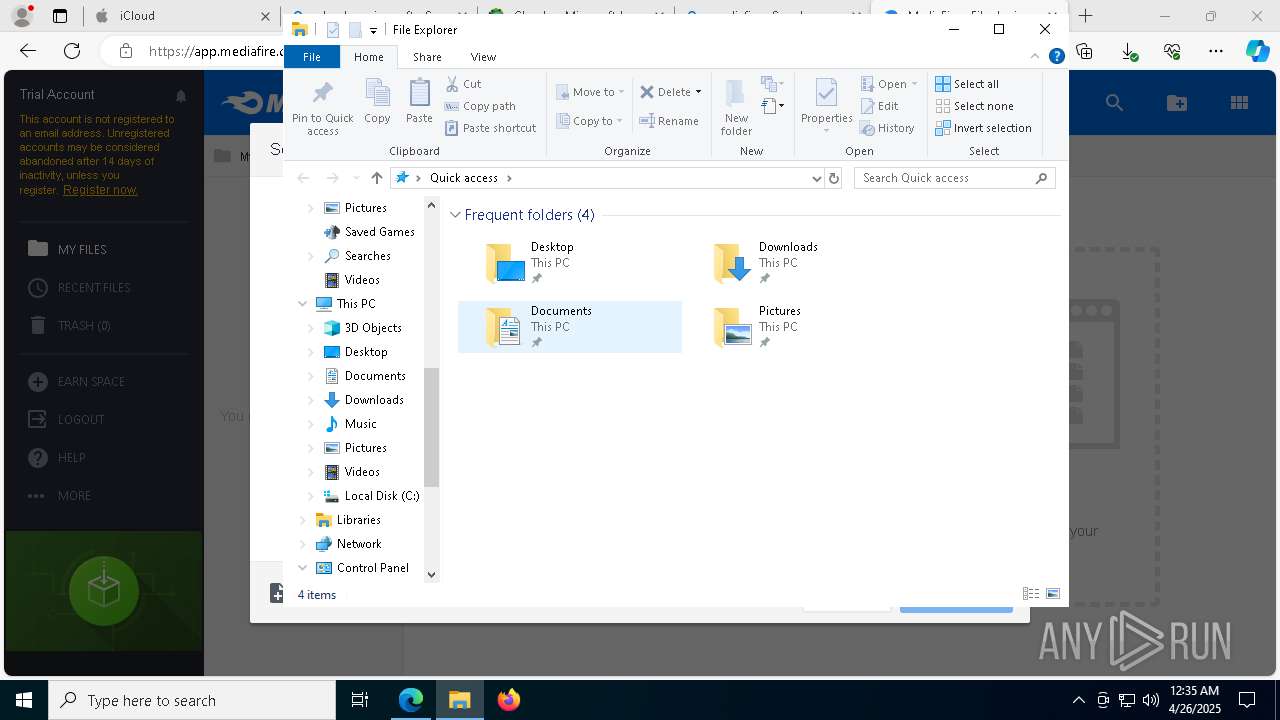The height and width of the screenshot is (720, 1280).
Task: Switch to large icons view layout
Action: [1053, 594]
